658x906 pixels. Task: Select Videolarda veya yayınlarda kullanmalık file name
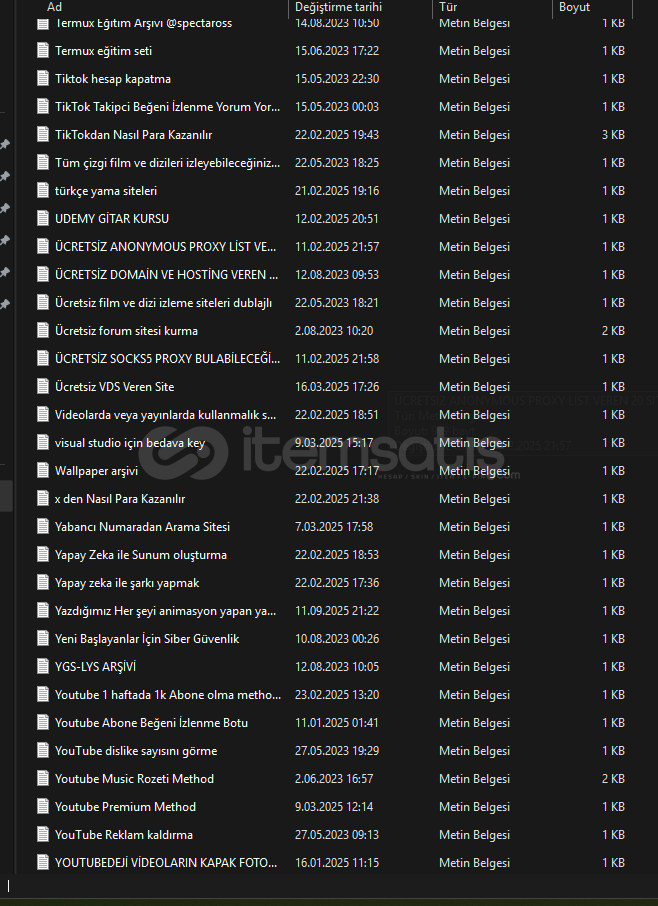(165, 415)
